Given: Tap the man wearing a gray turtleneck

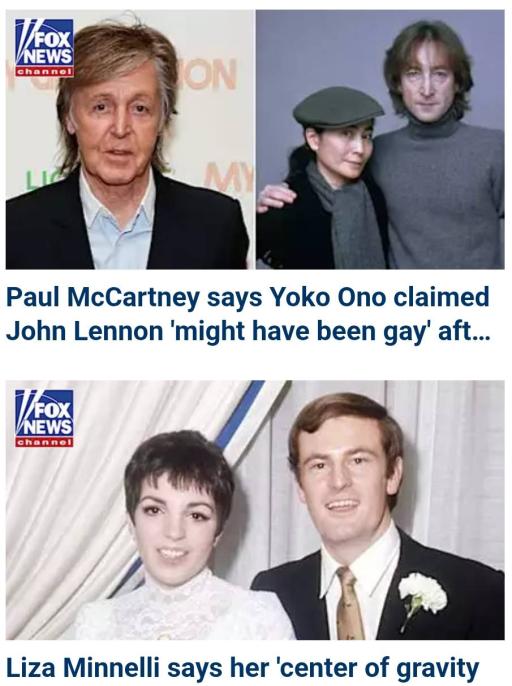Looking at the screenshot, I should coord(433,144).
